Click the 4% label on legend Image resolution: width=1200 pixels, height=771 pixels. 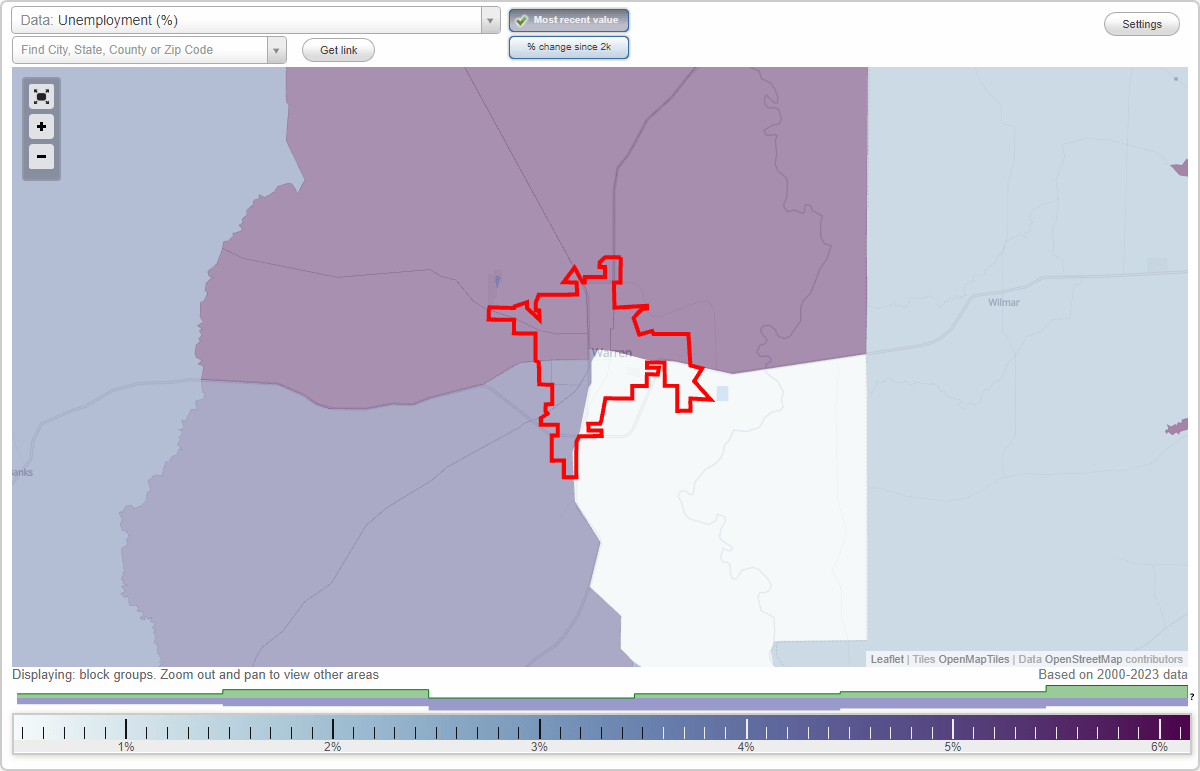pos(746,747)
